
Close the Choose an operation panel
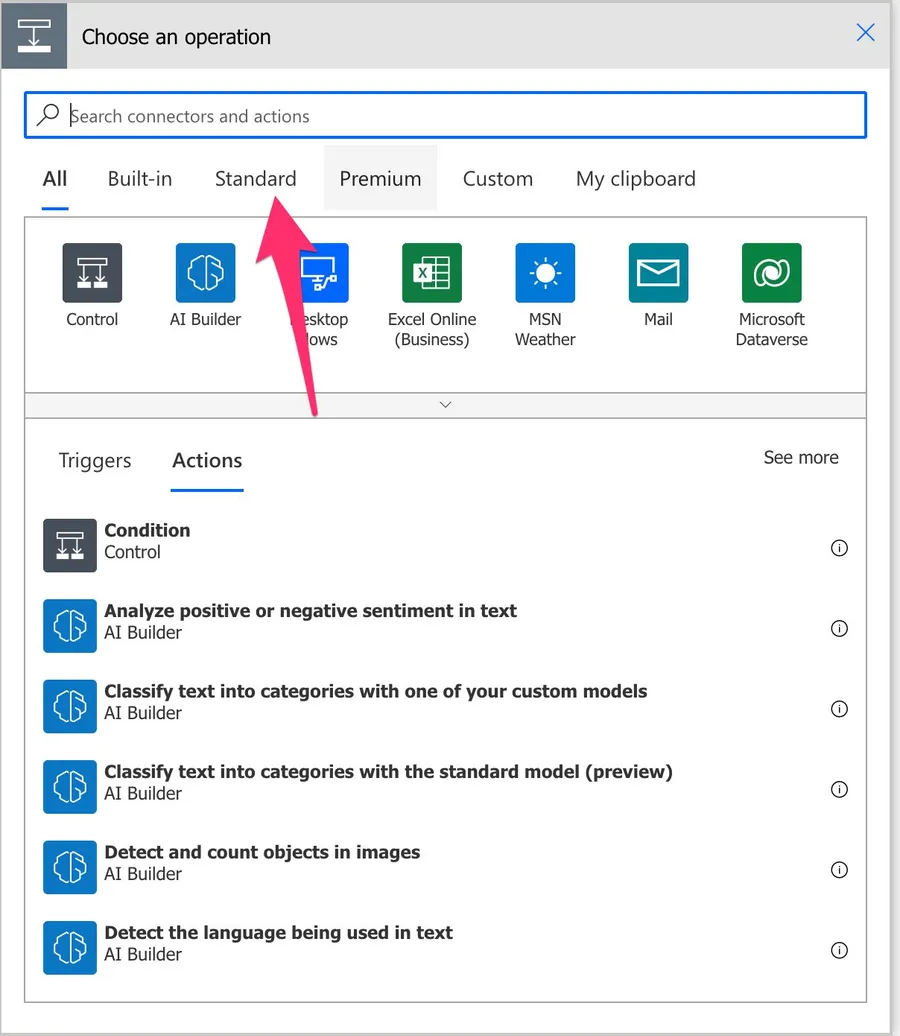[866, 33]
